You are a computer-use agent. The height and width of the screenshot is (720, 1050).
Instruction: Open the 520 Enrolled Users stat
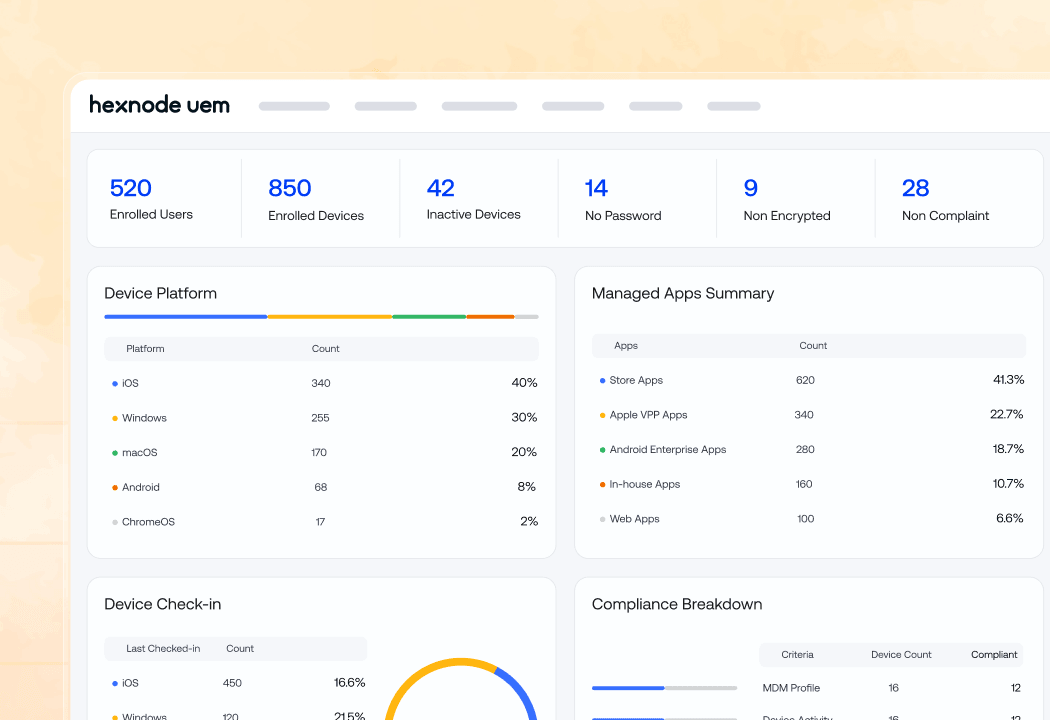tap(151, 198)
